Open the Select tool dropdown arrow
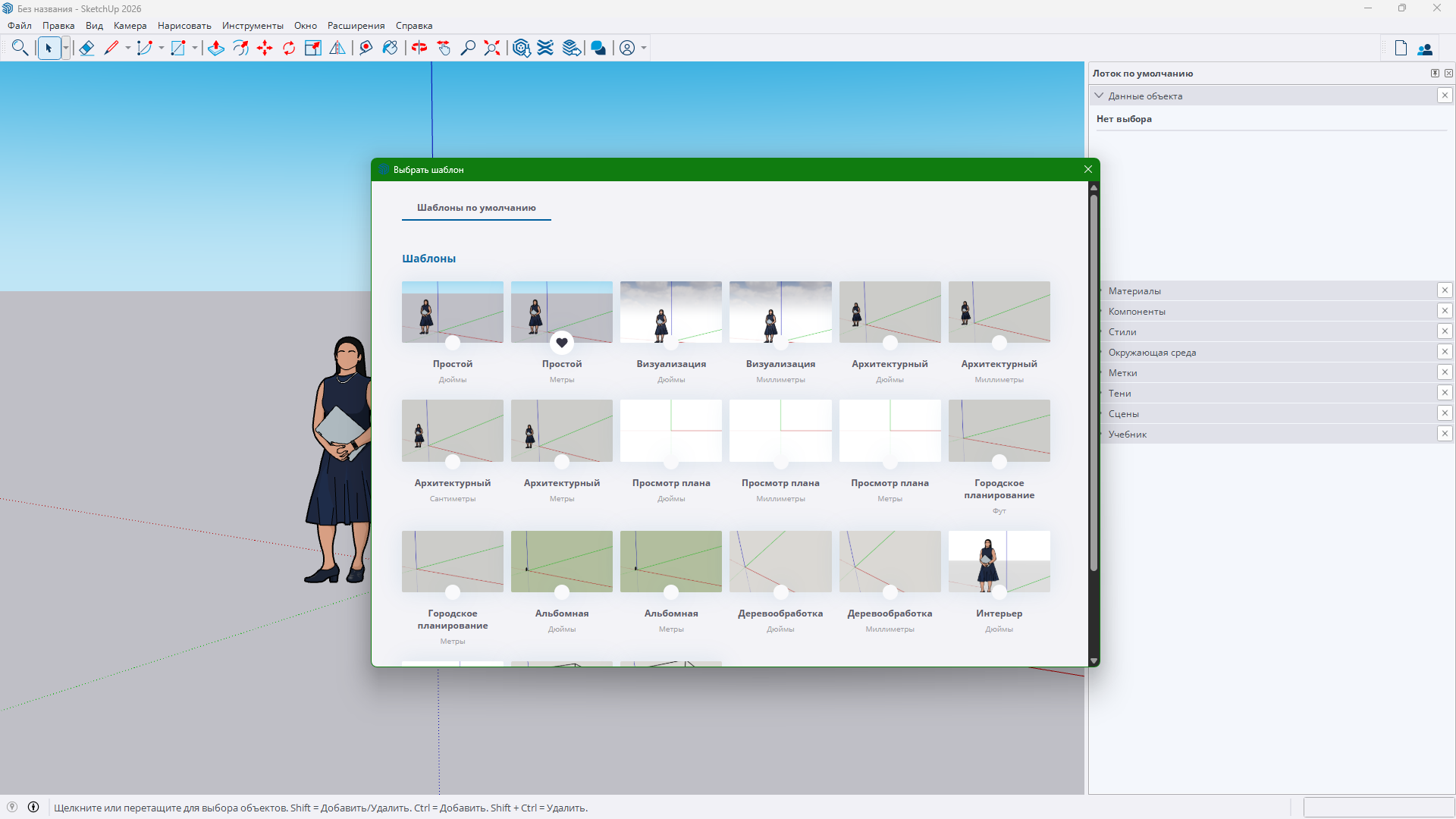This screenshot has width=1456, height=819. pyautogui.click(x=65, y=48)
